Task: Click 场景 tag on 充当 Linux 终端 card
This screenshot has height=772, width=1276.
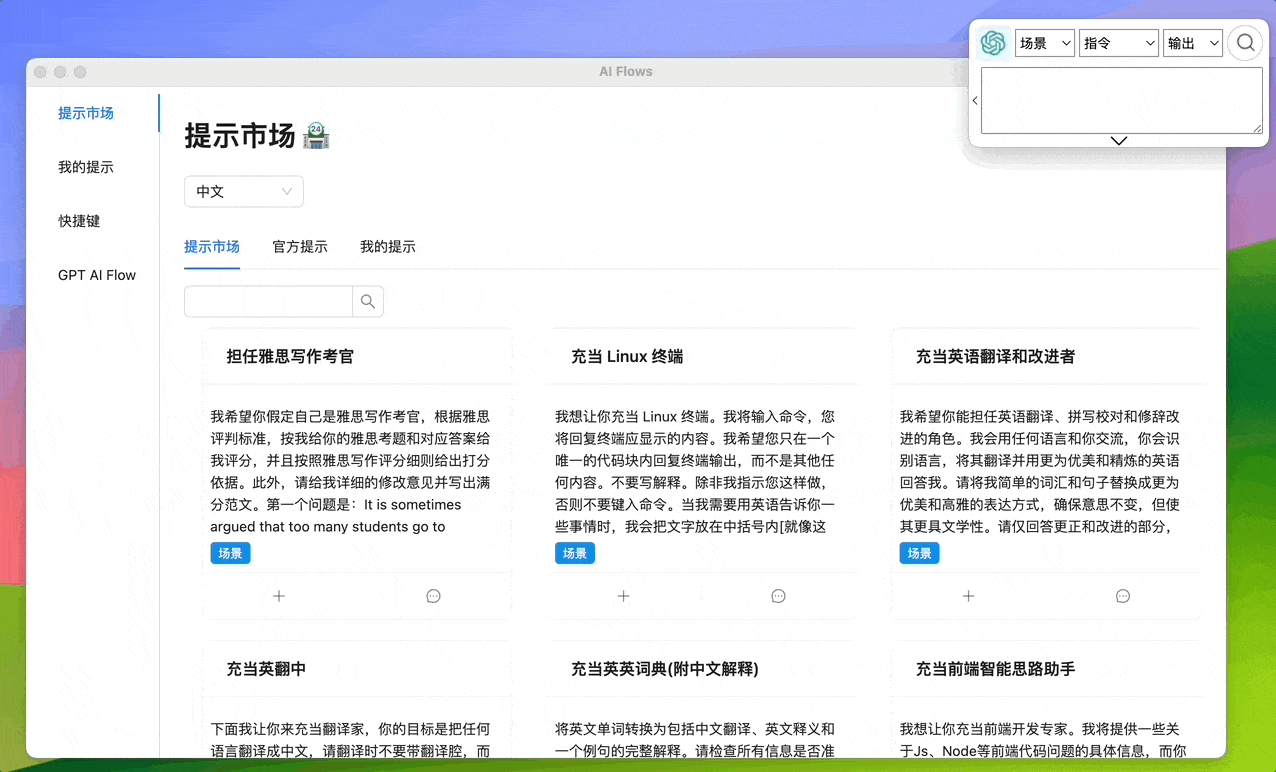Action: tap(575, 553)
